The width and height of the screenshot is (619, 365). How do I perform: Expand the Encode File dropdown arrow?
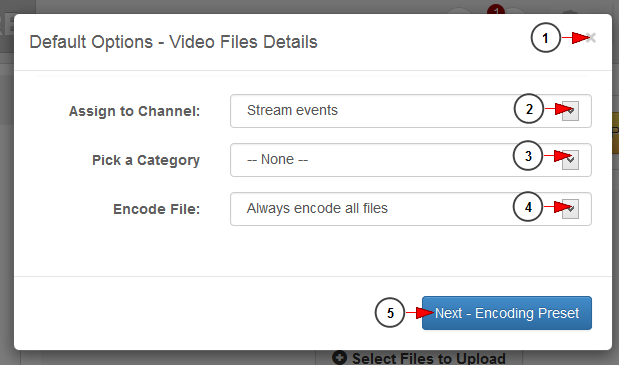570,209
